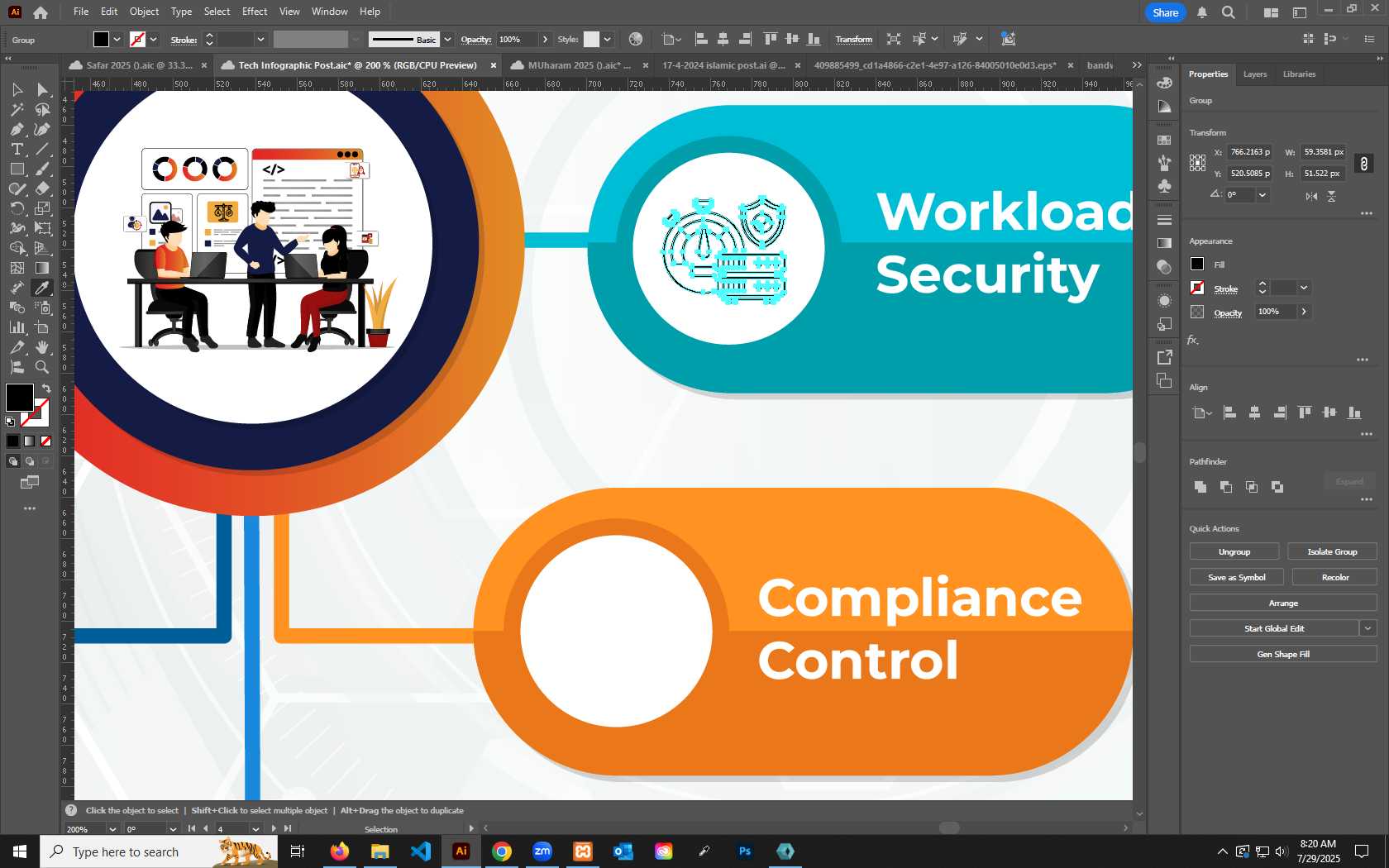Switch to the Libraries tab
1389x868 pixels.
tap(1299, 74)
